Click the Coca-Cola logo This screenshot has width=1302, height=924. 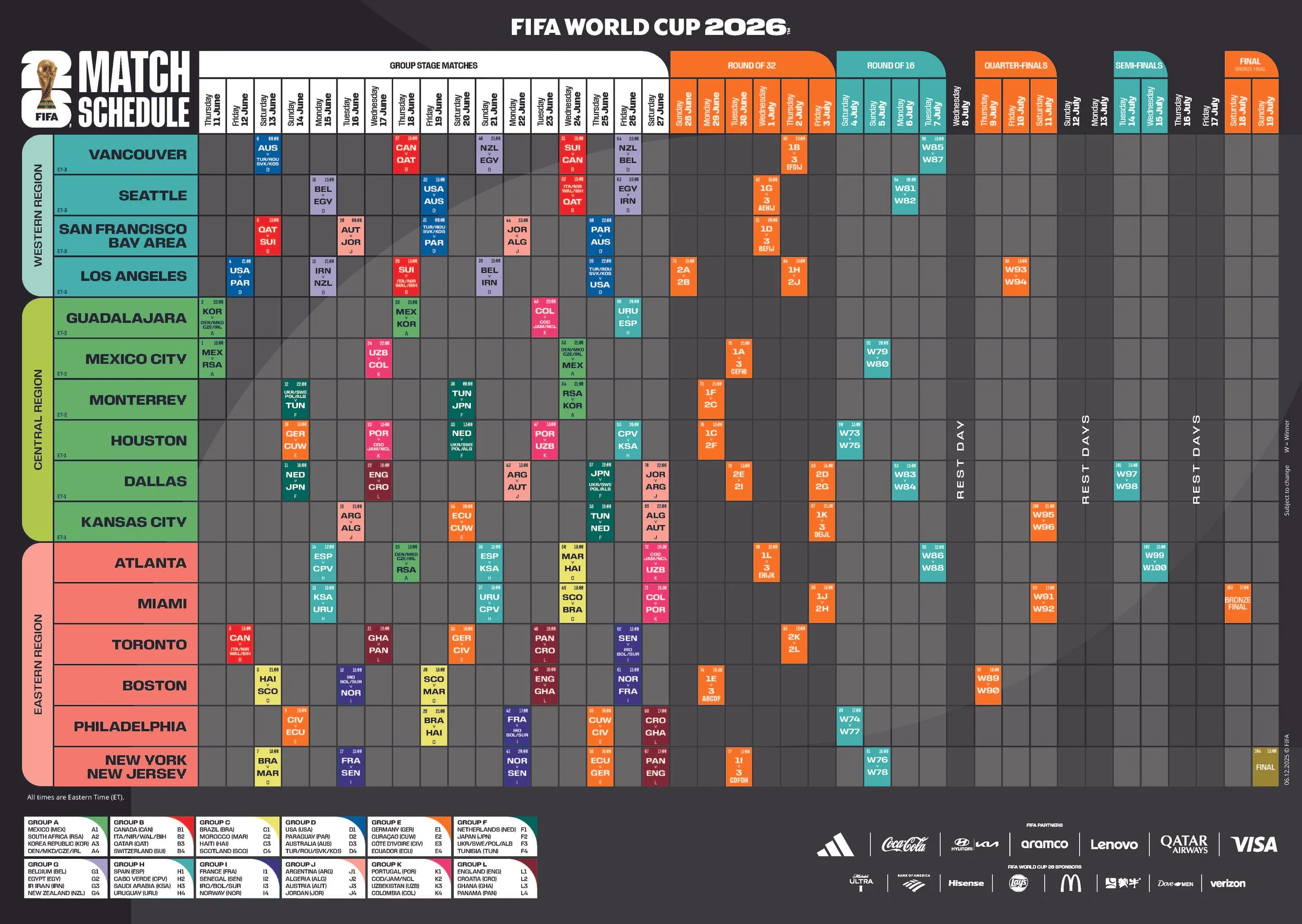[905, 844]
